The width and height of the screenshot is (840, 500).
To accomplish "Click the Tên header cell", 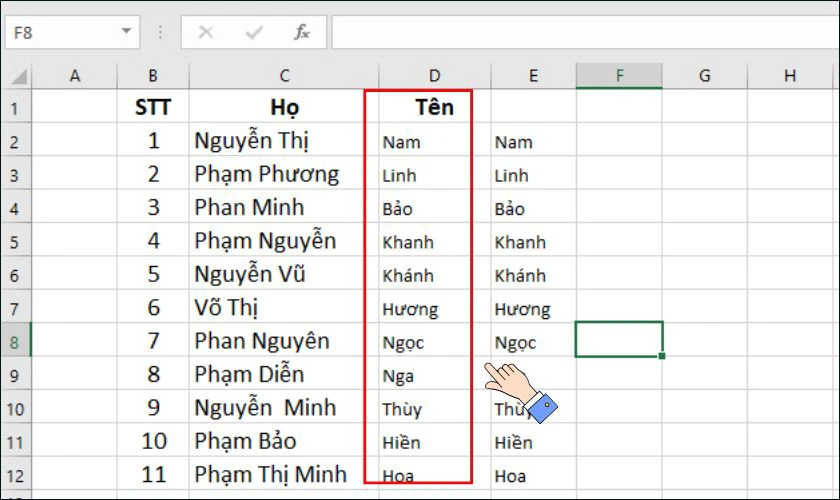I will (x=434, y=107).
